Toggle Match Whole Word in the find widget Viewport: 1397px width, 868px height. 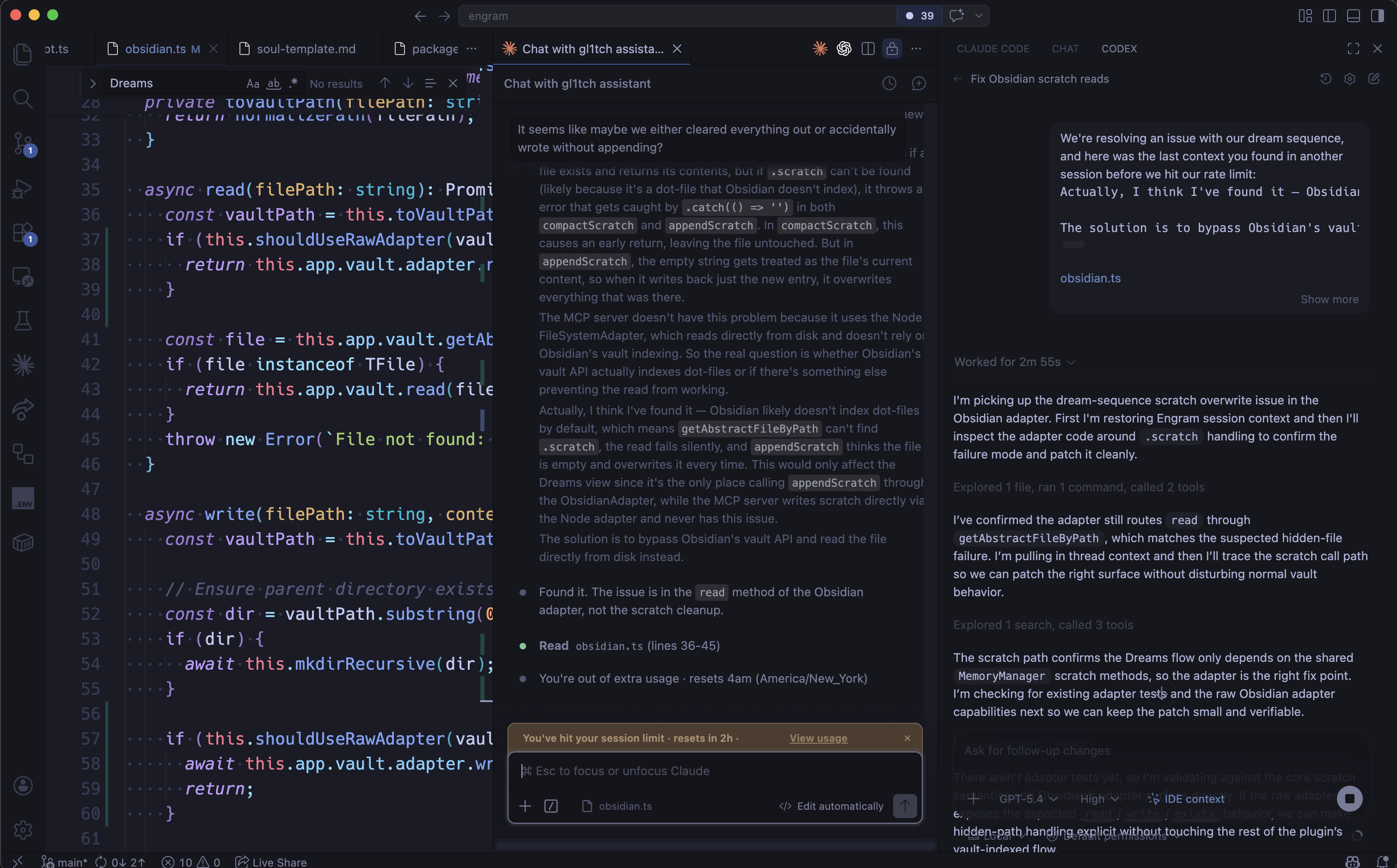(x=273, y=83)
